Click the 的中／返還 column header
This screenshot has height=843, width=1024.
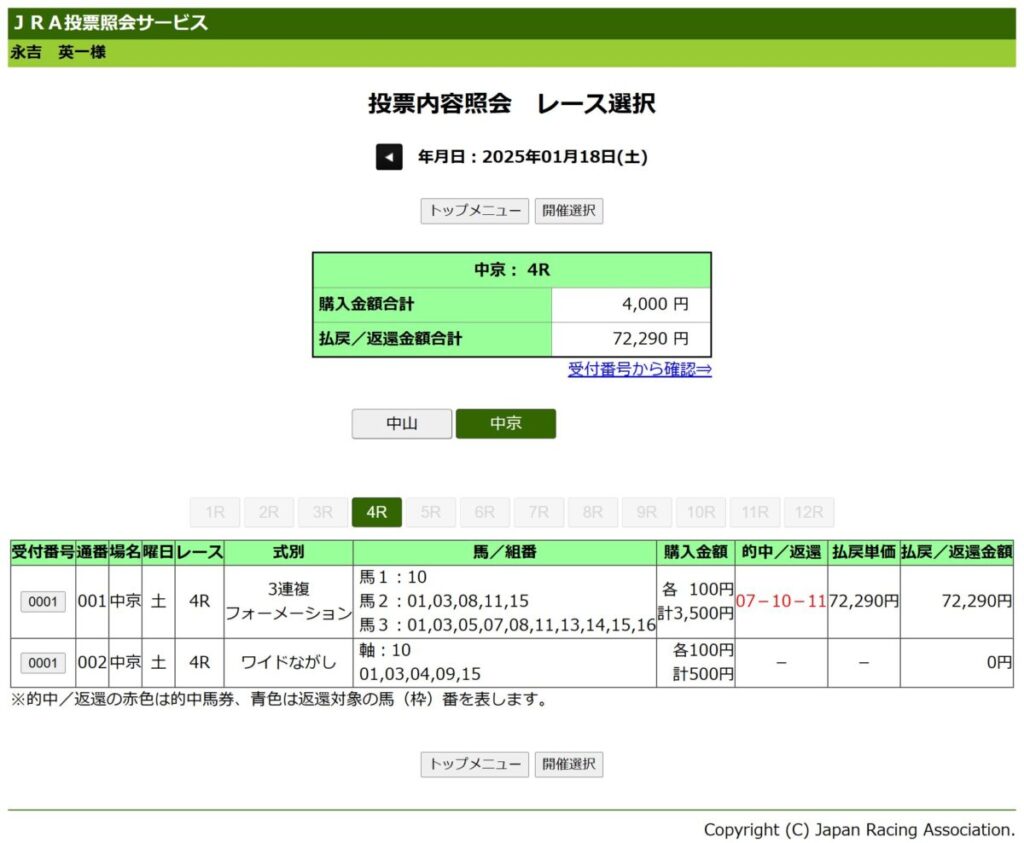tap(781, 552)
